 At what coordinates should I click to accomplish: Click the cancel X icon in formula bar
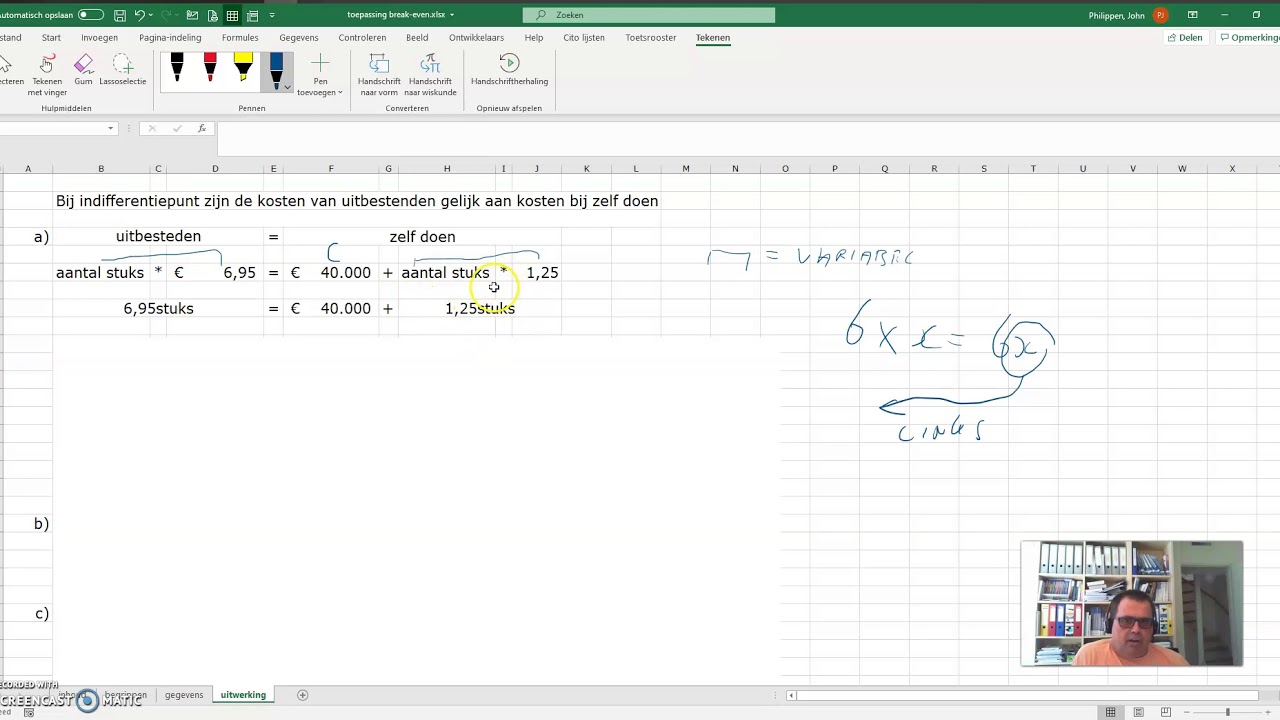(x=151, y=128)
